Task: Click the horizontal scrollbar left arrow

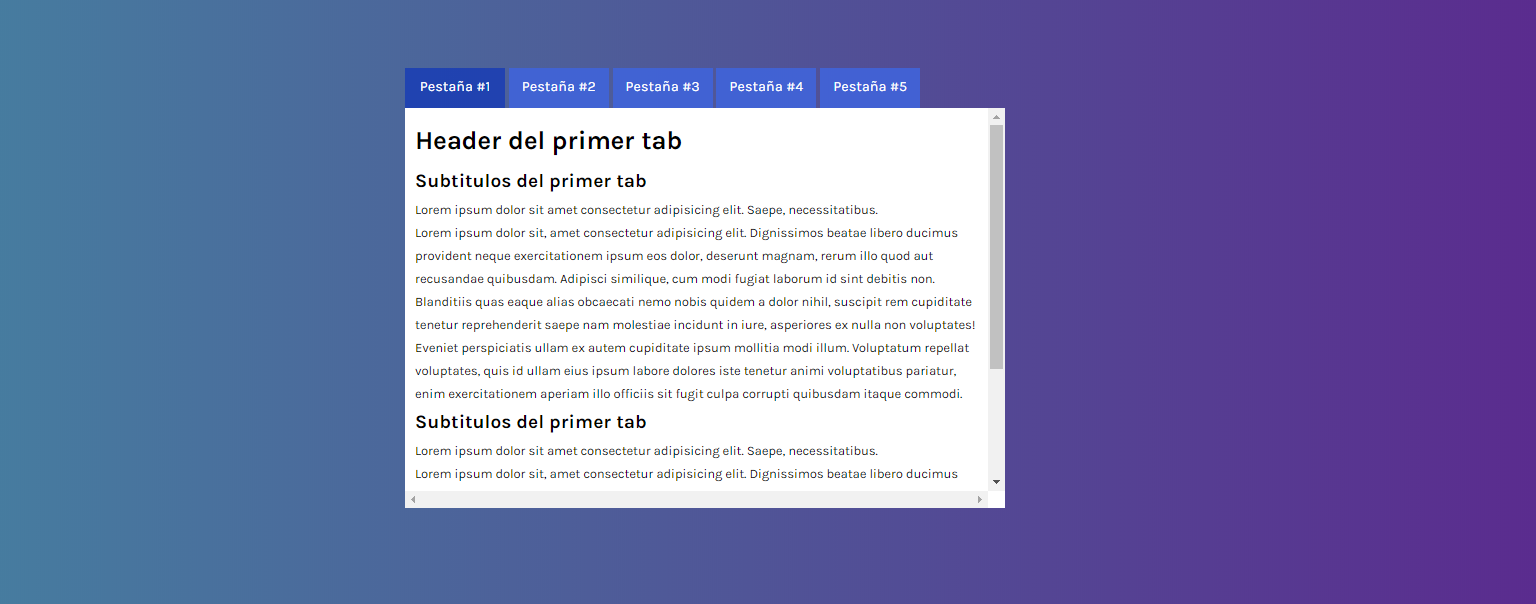Action: coord(413,499)
